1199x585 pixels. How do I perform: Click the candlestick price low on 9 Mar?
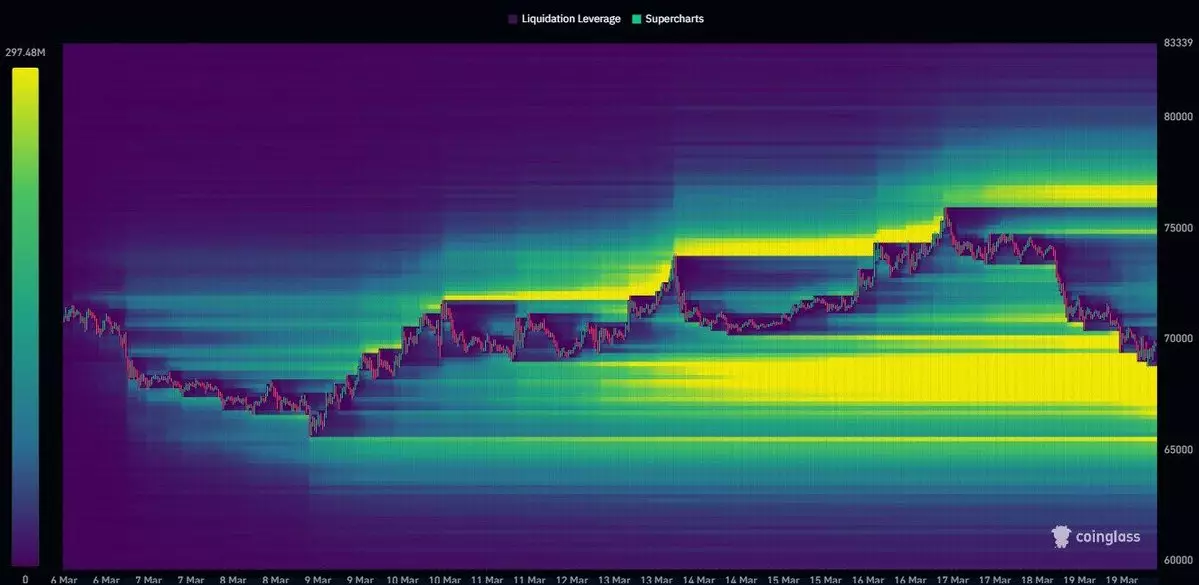click(311, 432)
